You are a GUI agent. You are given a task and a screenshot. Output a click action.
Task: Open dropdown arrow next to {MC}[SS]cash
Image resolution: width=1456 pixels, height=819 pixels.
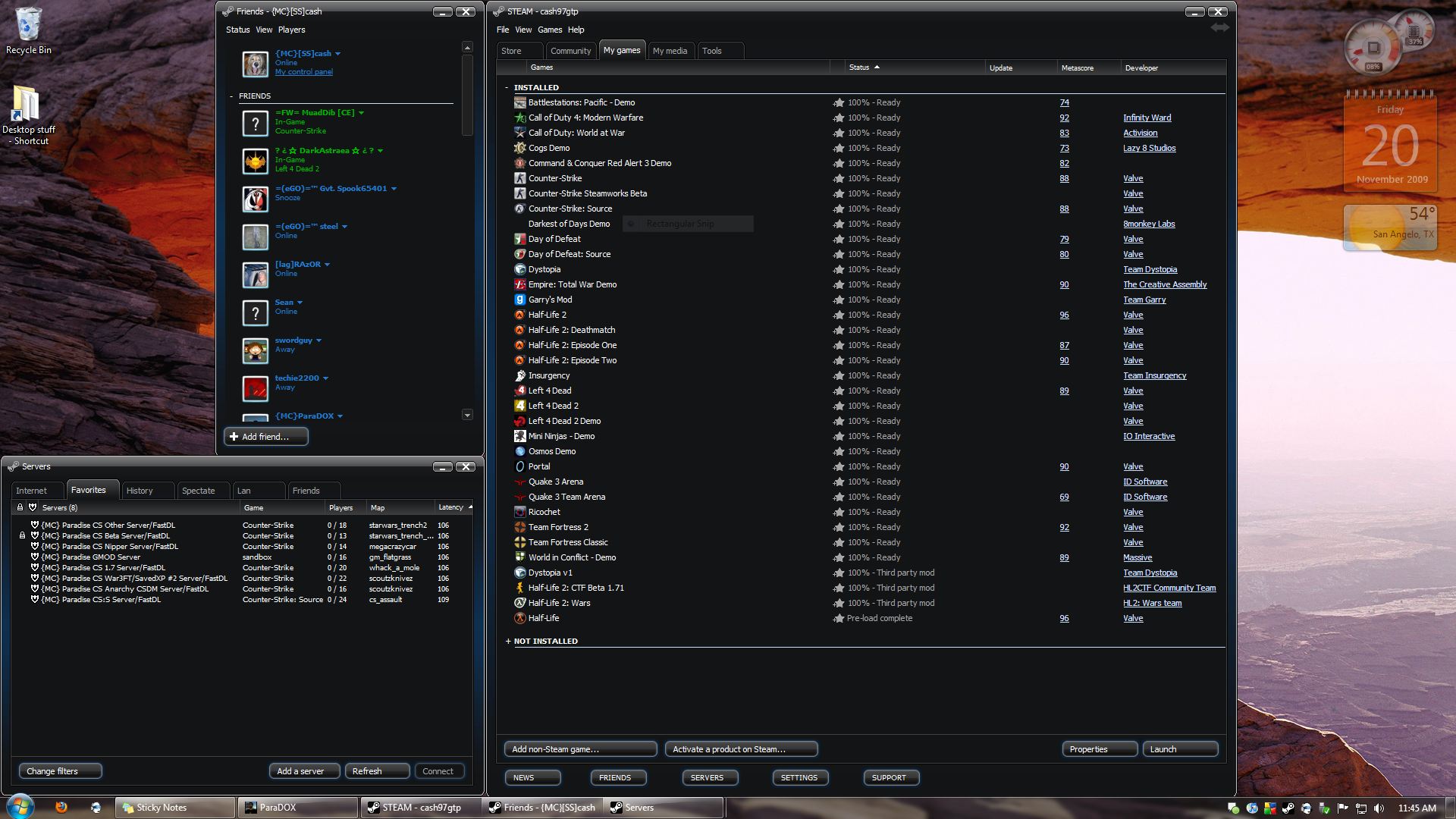(x=337, y=54)
